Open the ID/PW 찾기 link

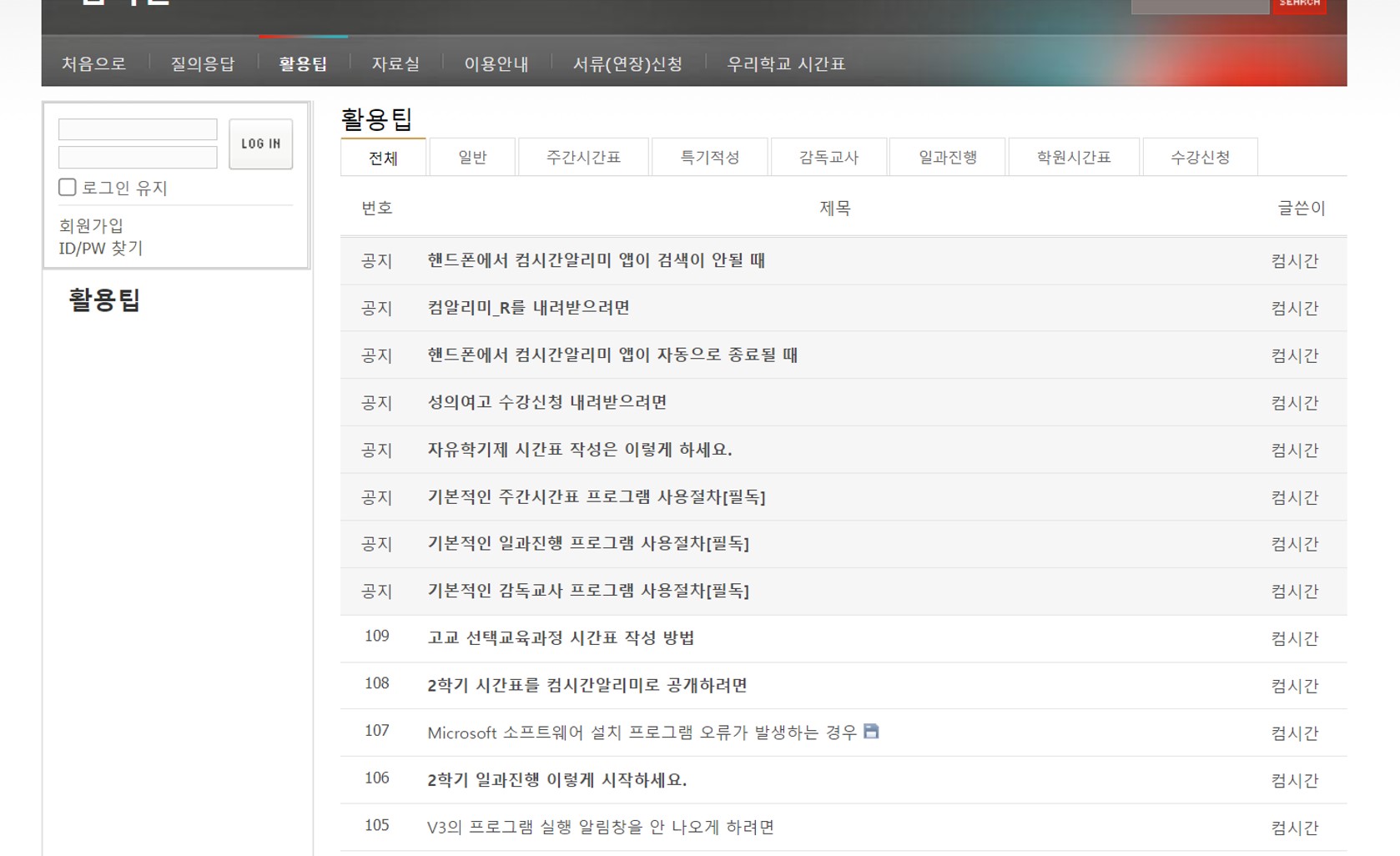coord(101,248)
